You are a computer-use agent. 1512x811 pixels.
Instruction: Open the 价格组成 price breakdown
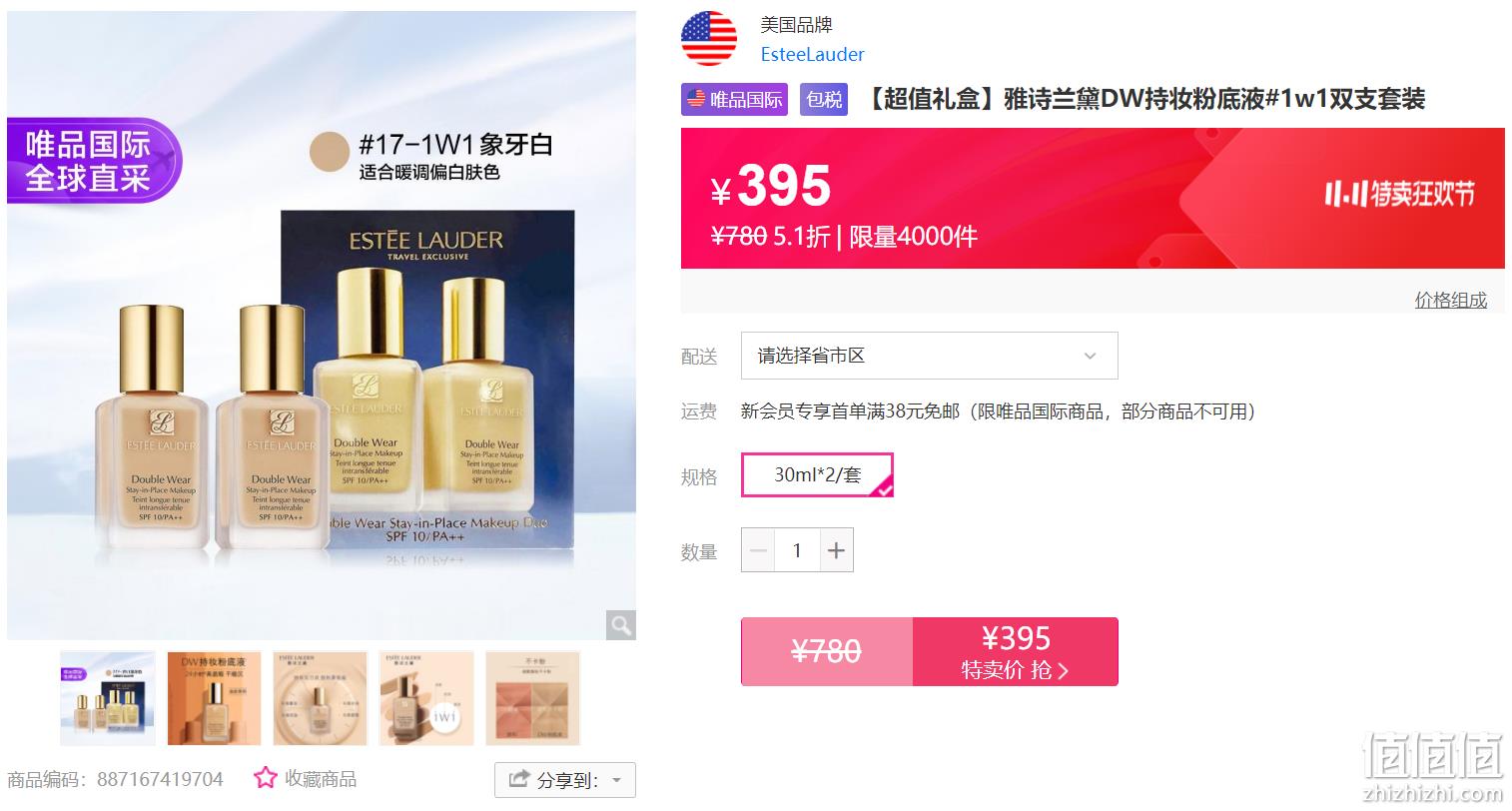(x=1450, y=300)
